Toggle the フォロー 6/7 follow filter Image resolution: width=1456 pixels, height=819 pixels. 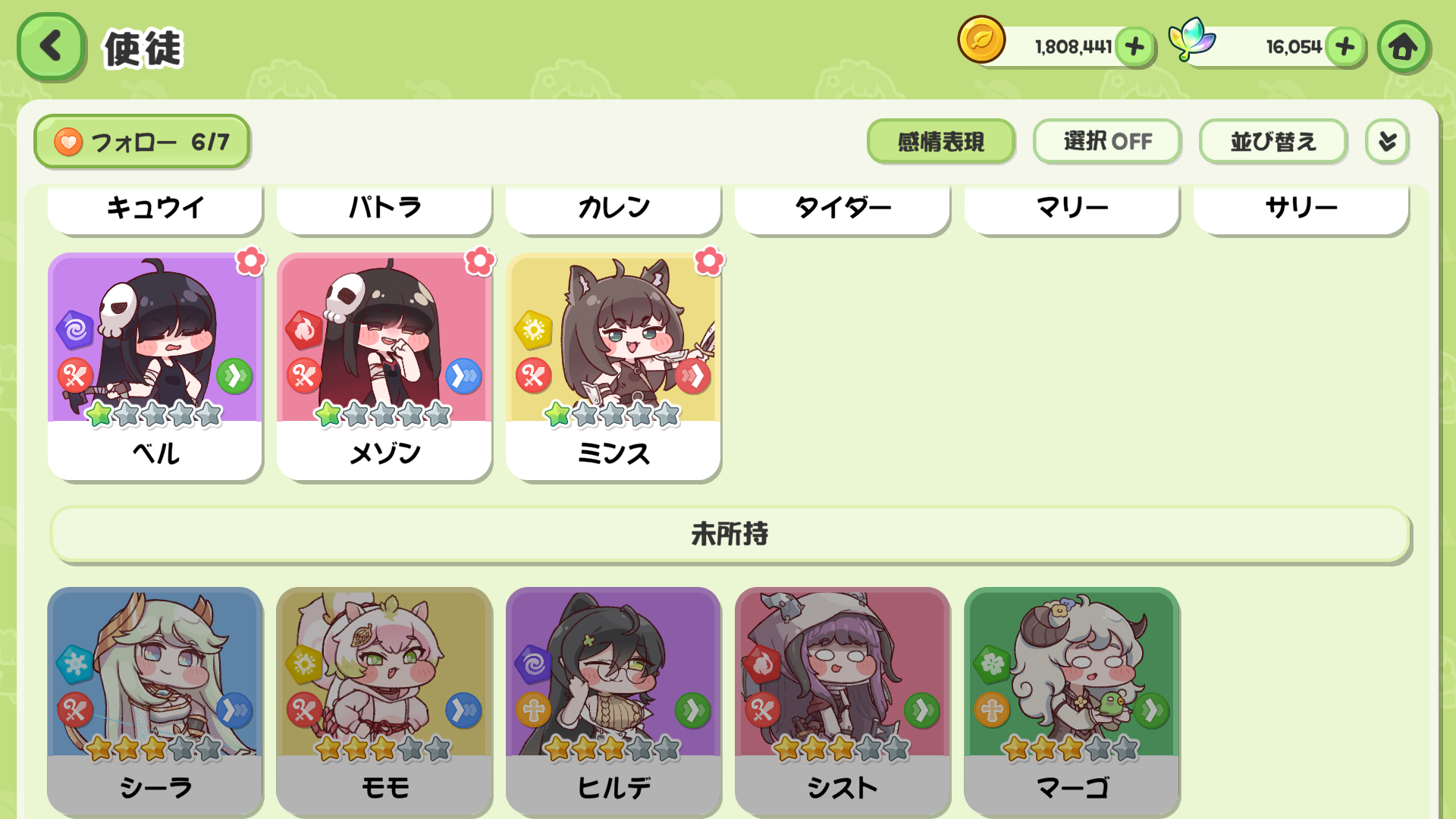(x=142, y=142)
